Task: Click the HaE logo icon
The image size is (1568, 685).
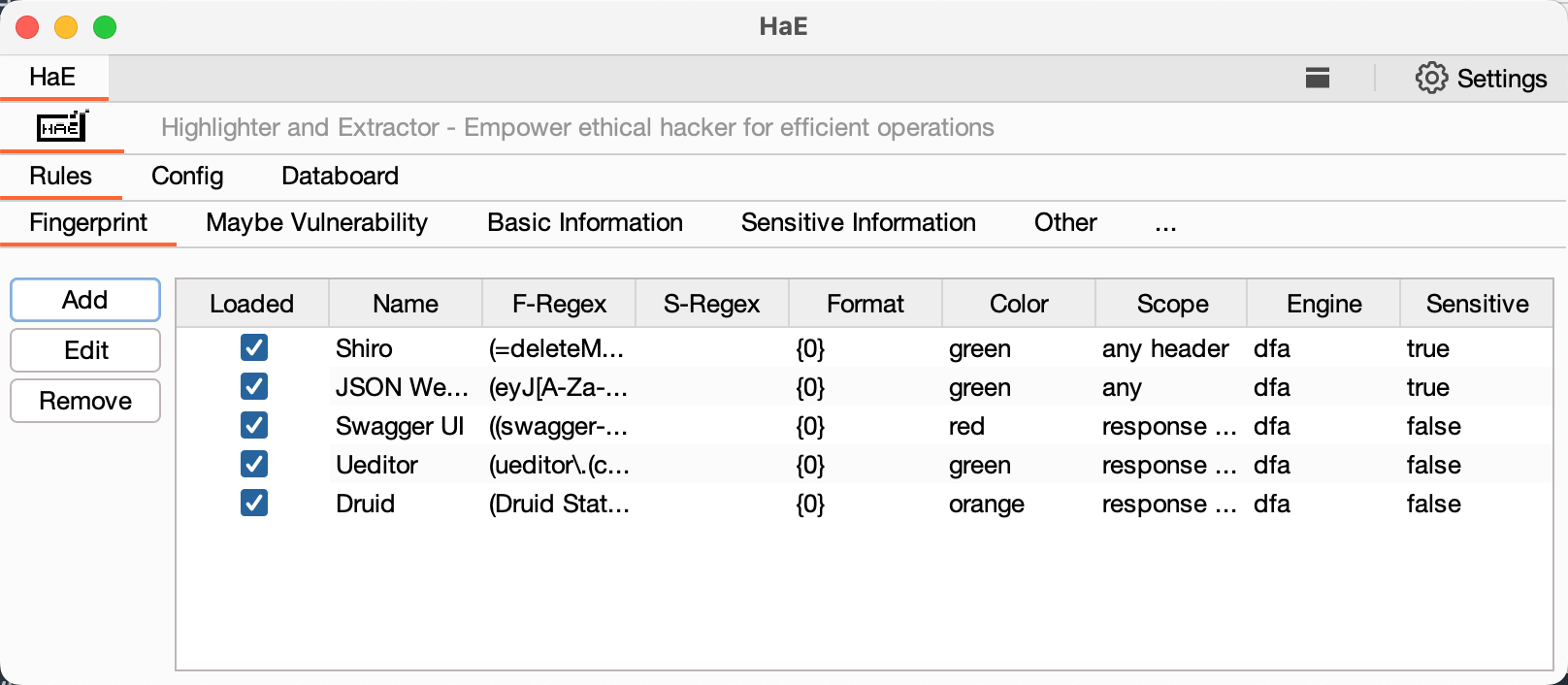Action: 62,127
